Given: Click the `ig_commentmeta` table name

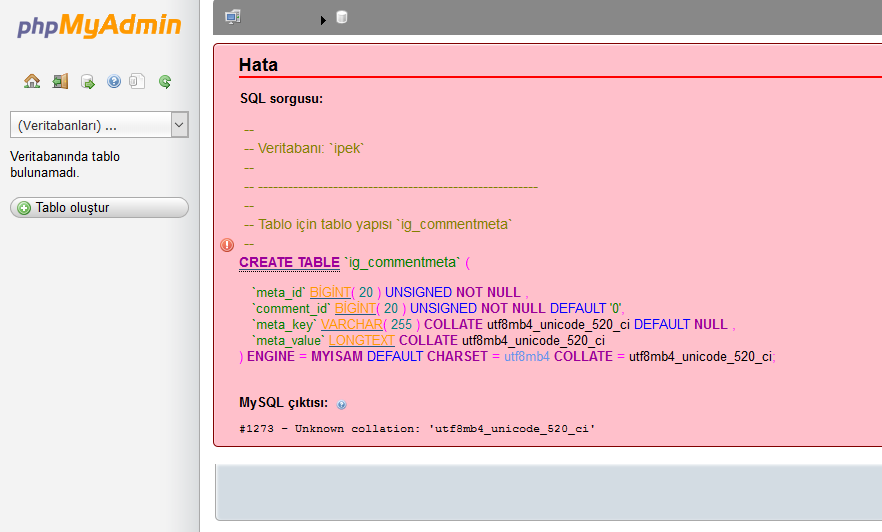Looking at the screenshot, I should (402, 263).
